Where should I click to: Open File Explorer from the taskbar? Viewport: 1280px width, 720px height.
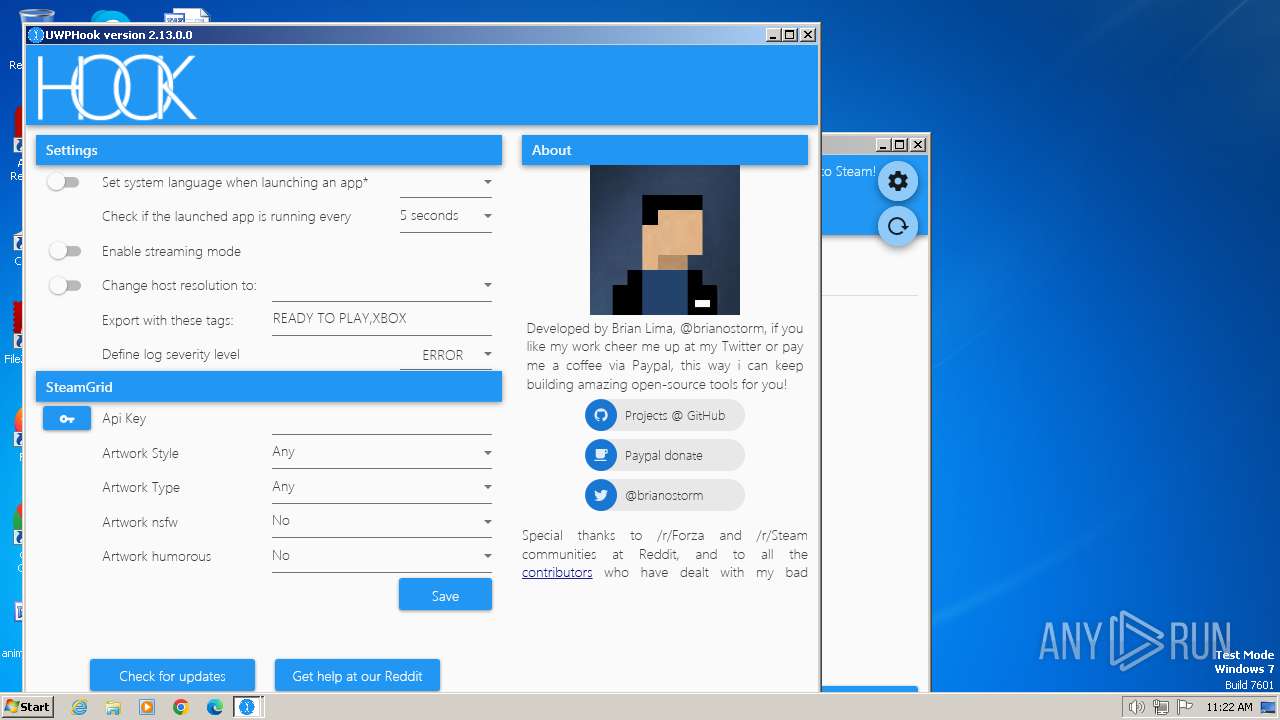pyautogui.click(x=113, y=707)
